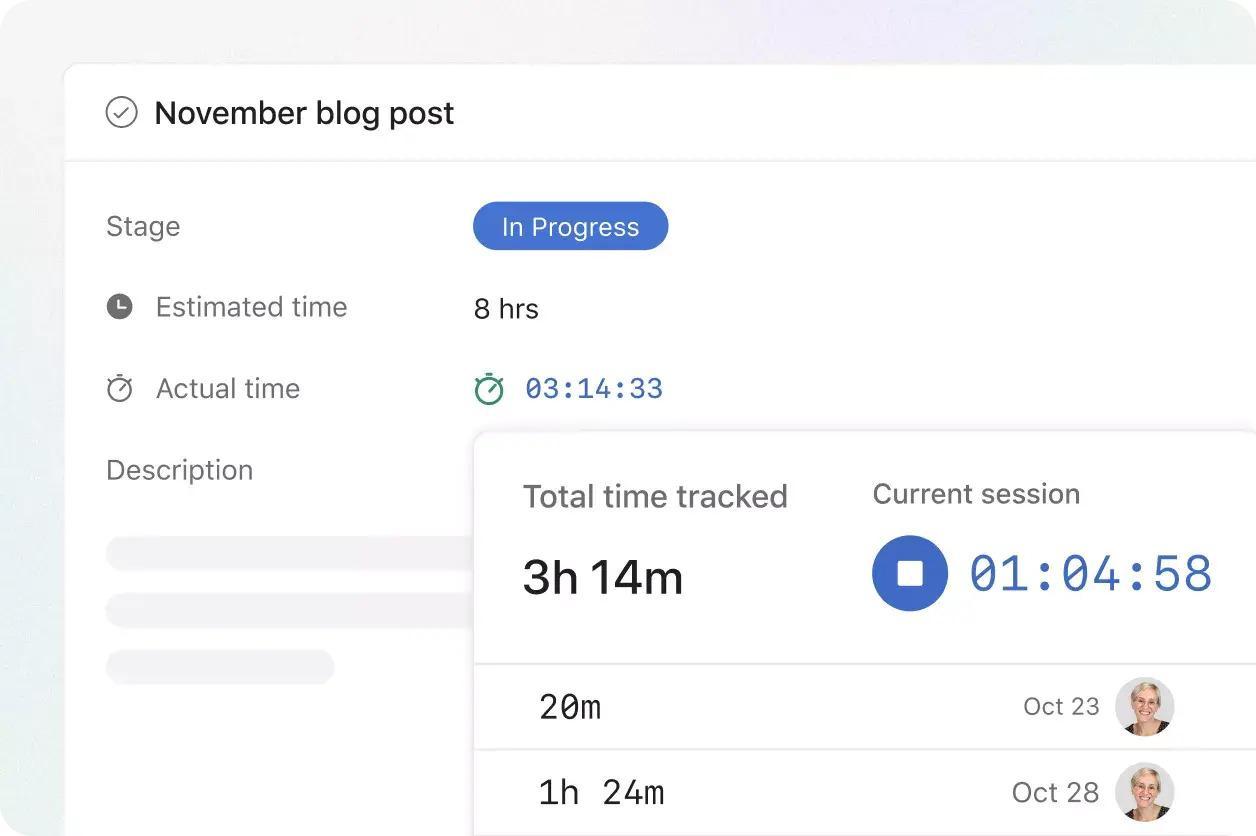Select the 20m time entry
This screenshot has height=836, width=1256.
(570, 707)
